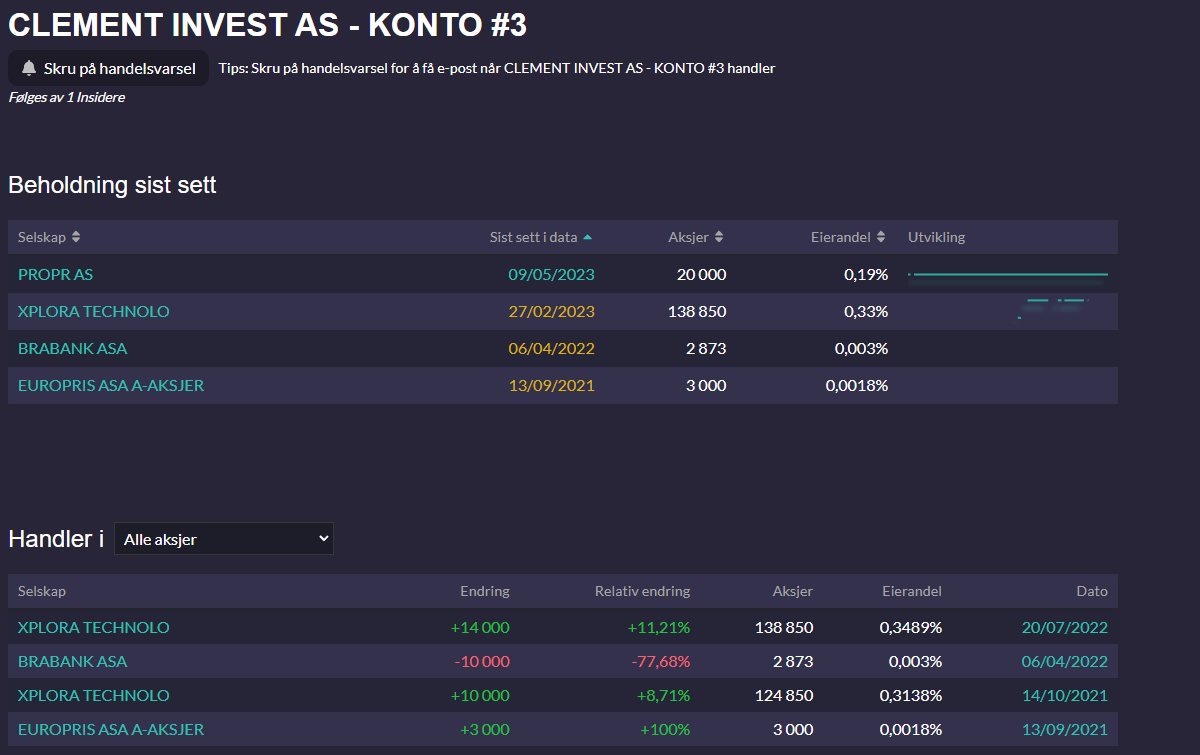
Task: Open BRABANK ASA in holdings table
Action: tap(72, 348)
